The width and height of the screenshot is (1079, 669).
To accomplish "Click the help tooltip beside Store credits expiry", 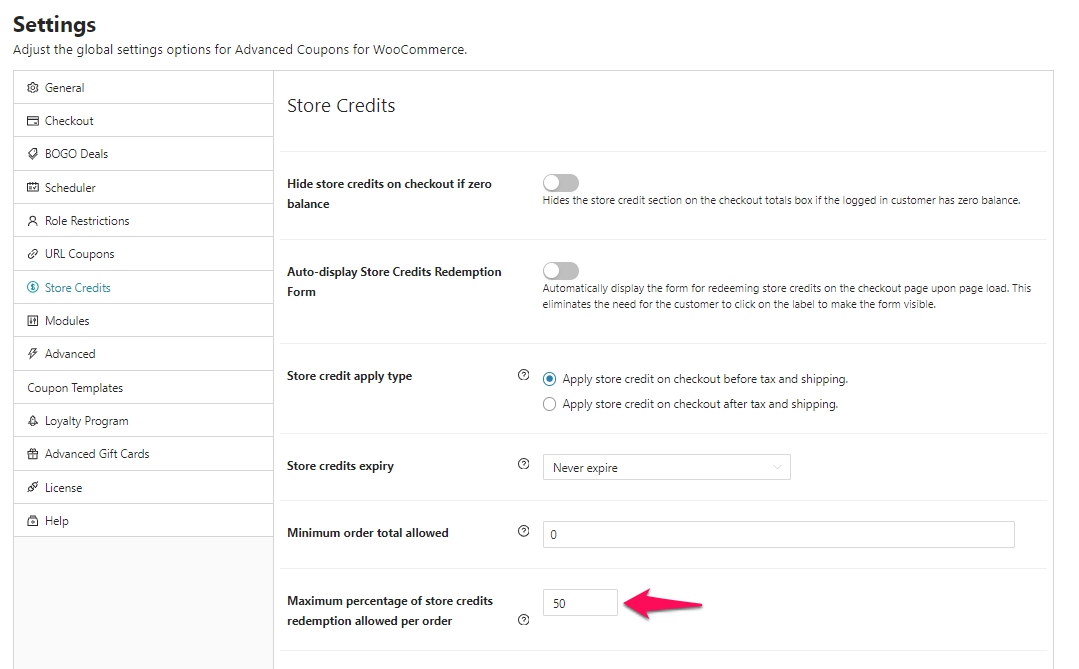I will 523,464.
